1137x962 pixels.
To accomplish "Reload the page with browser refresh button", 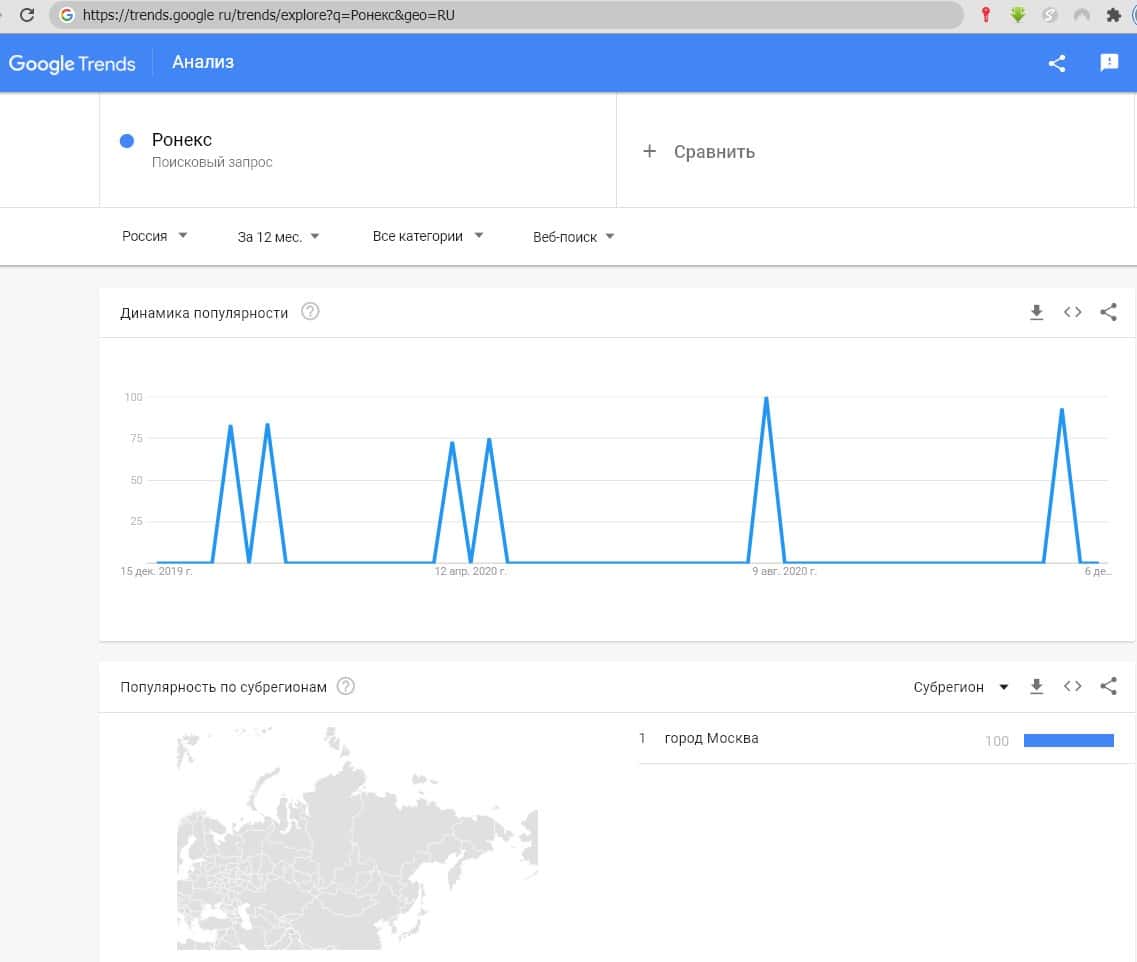I will (x=27, y=15).
